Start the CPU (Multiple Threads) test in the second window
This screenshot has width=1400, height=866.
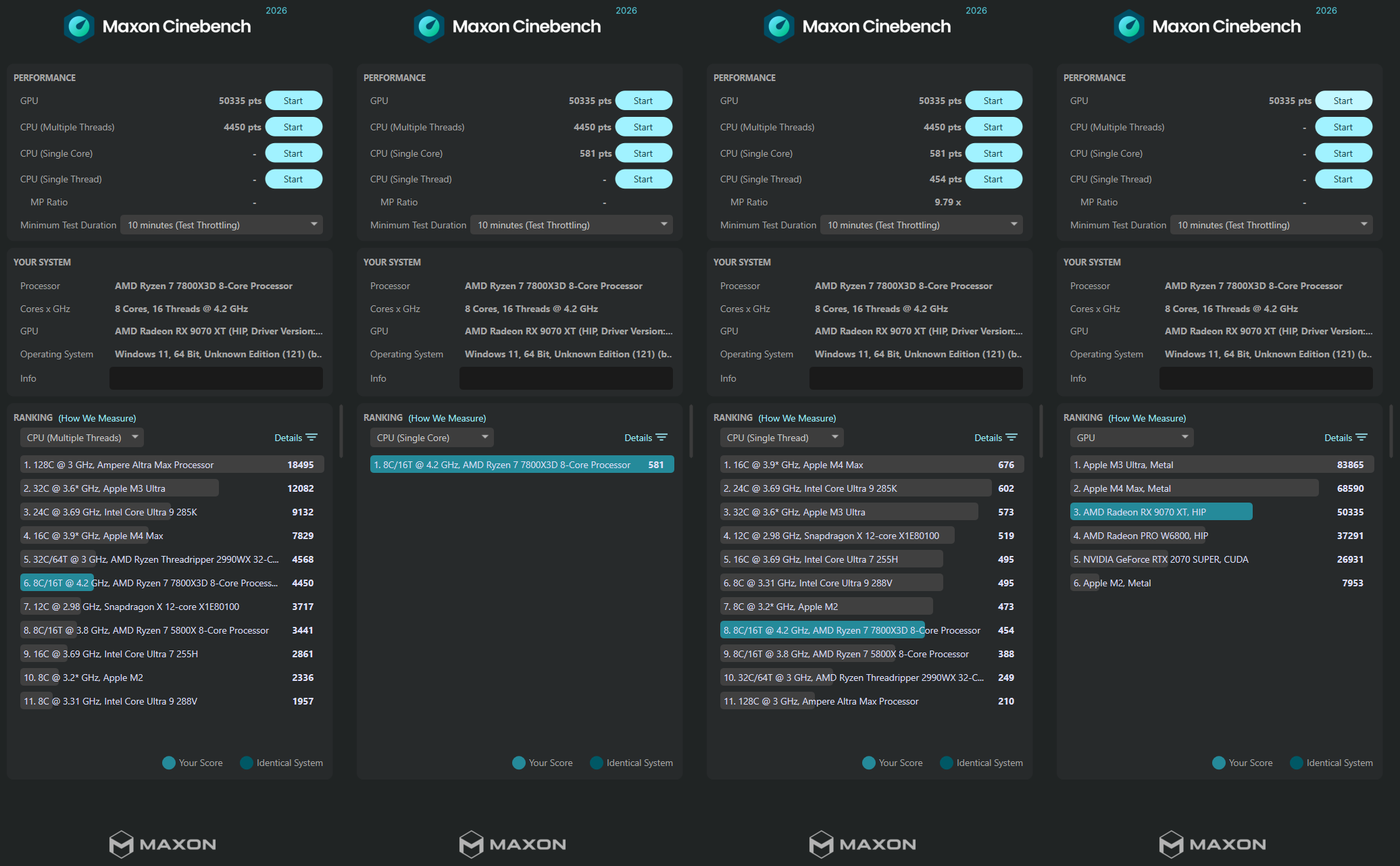(x=643, y=127)
